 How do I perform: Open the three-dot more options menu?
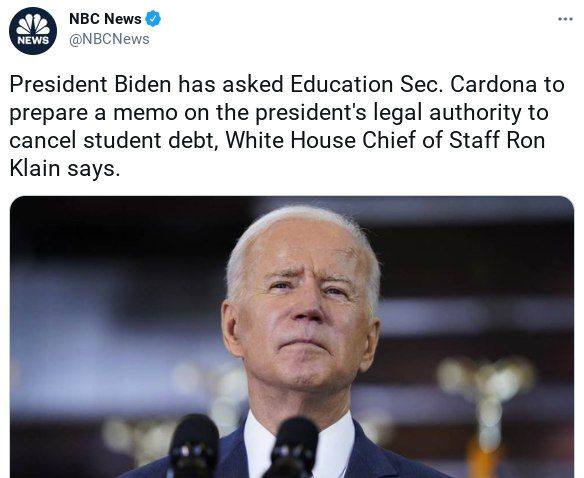(x=565, y=19)
